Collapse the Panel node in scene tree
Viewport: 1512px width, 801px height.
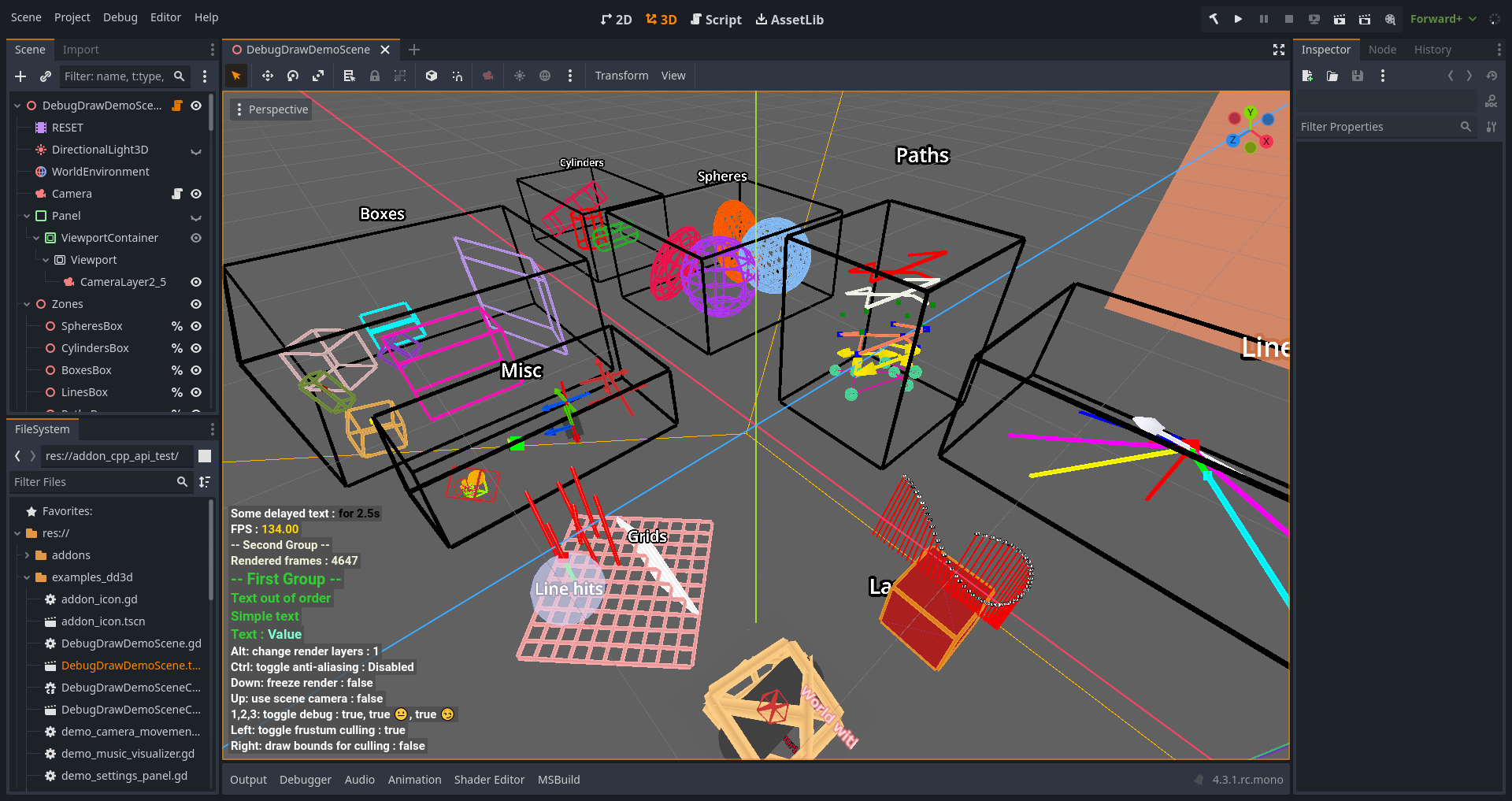click(x=27, y=216)
